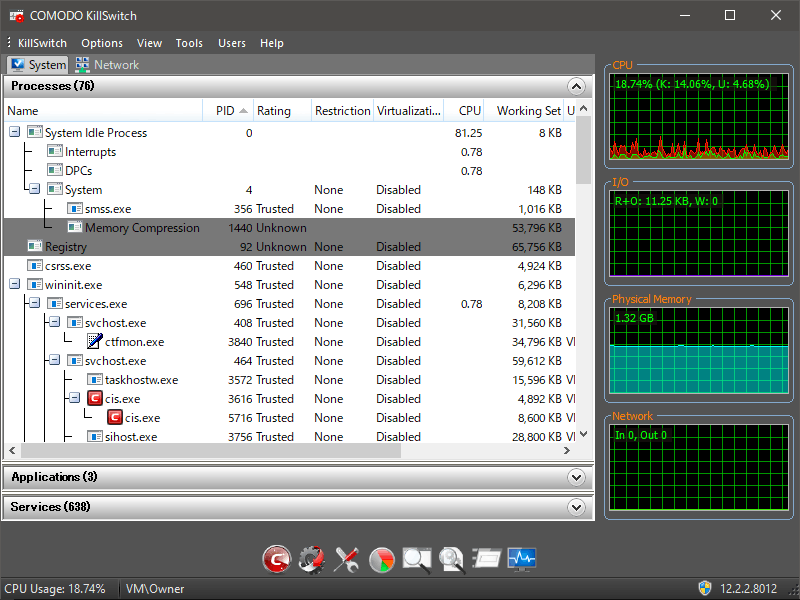Click the monitor with pulse line icon

click(522, 559)
